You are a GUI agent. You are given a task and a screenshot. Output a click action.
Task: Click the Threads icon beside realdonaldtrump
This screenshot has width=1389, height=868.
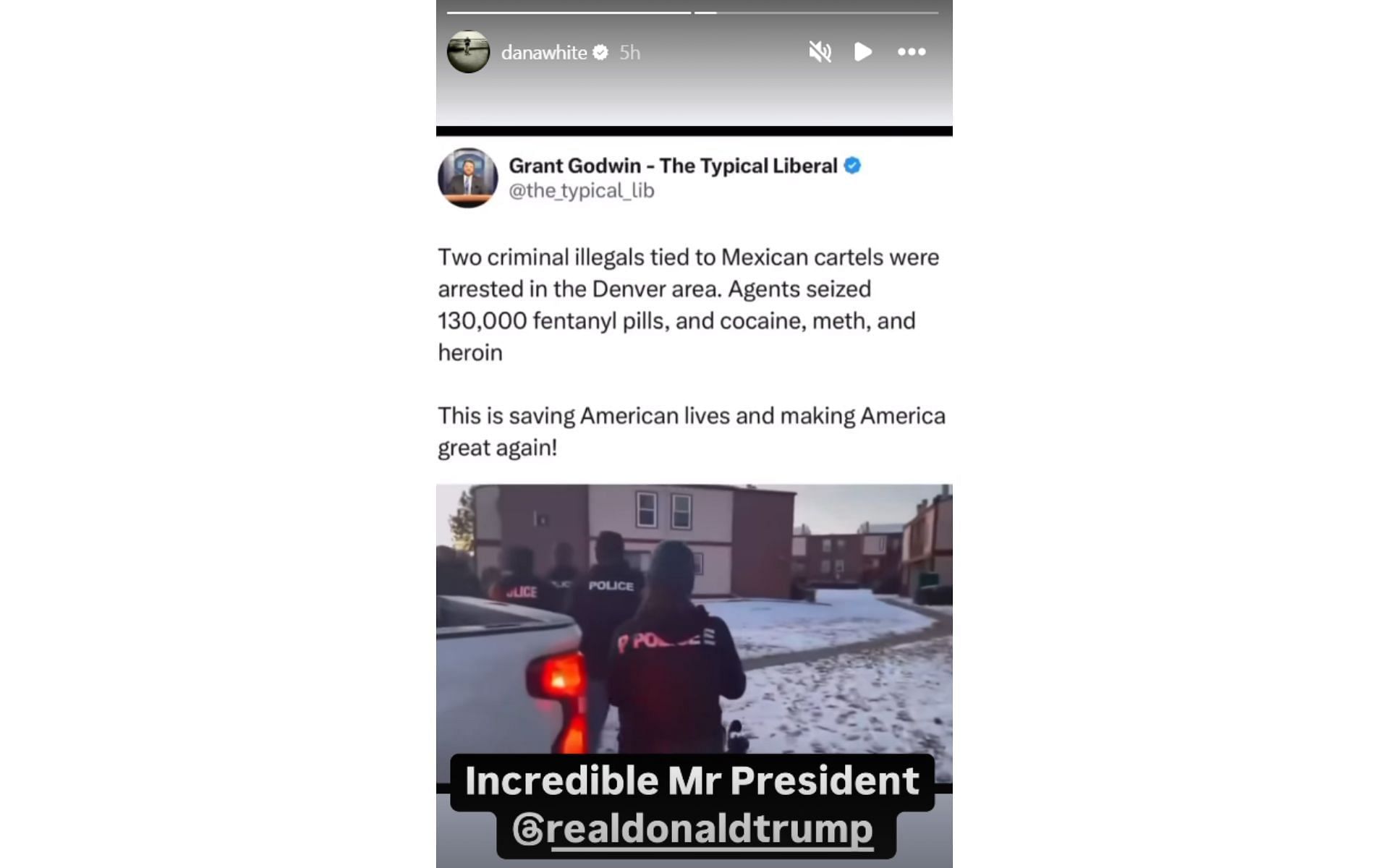[x=527, y=830]
